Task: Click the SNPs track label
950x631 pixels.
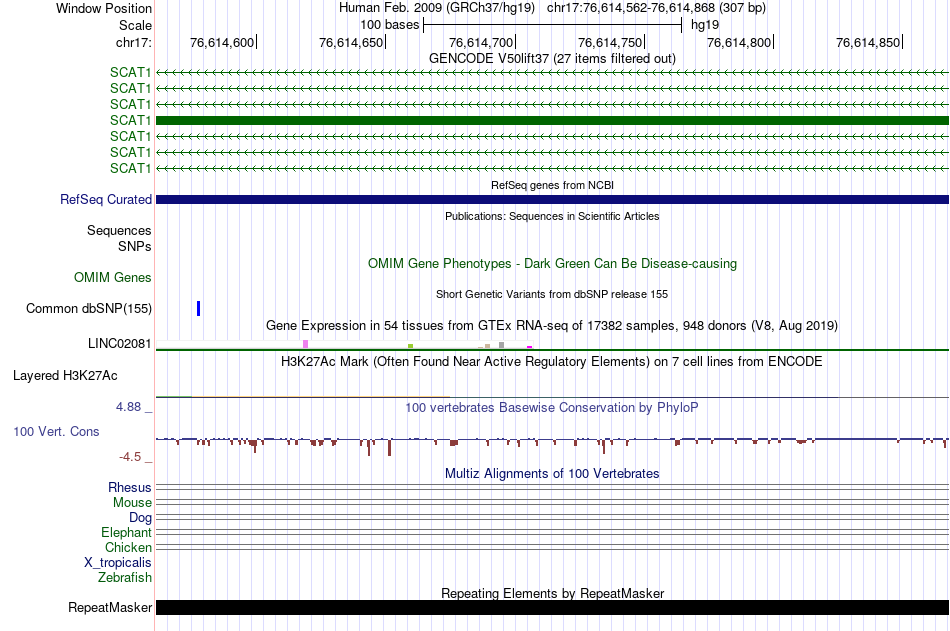Action: pyautogui.click(x=135, y=247)
